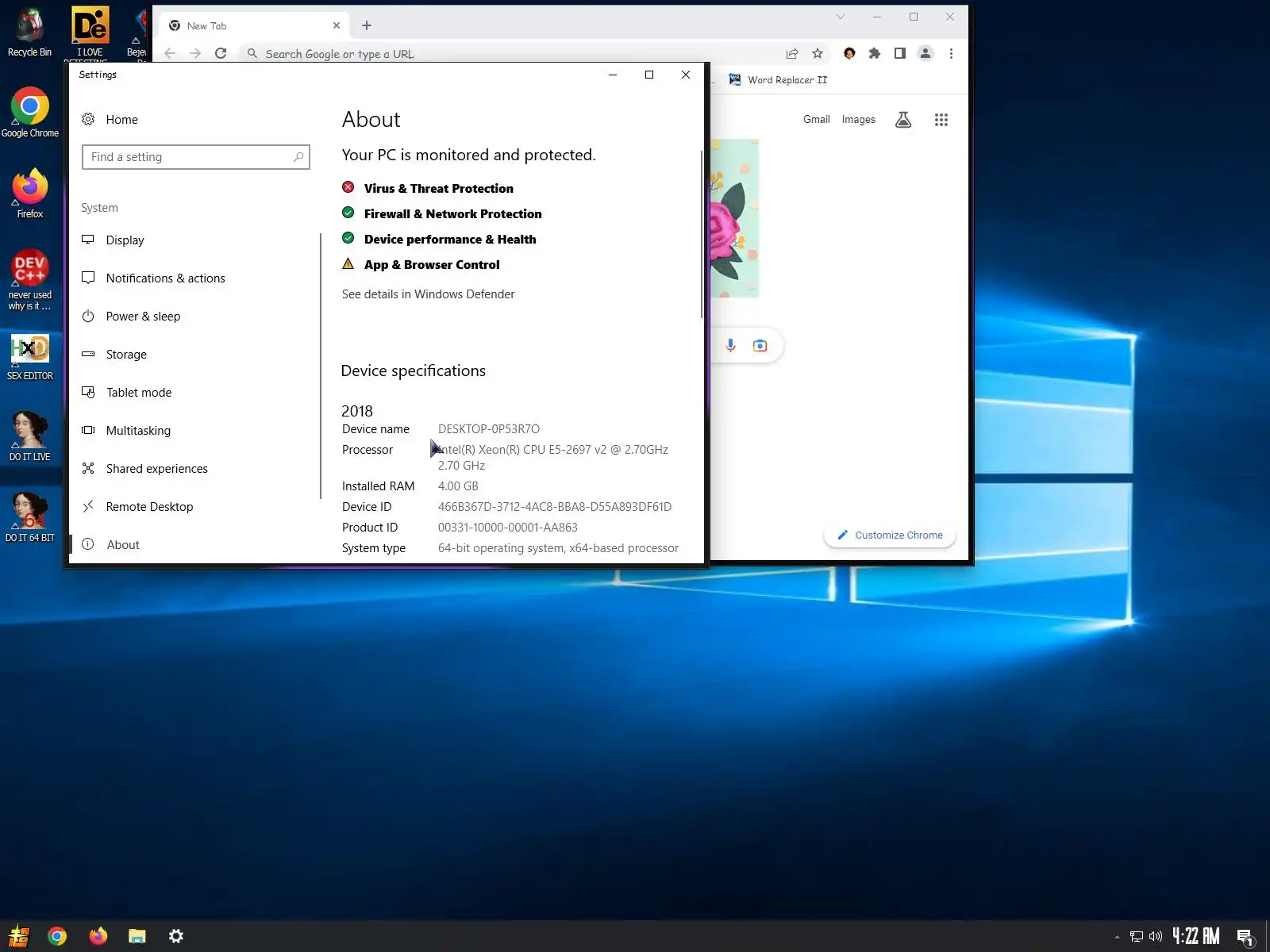Switch to Settings via taskbar gear
The height and width of the screenshot is (952, 1270).
coord(176,936)
